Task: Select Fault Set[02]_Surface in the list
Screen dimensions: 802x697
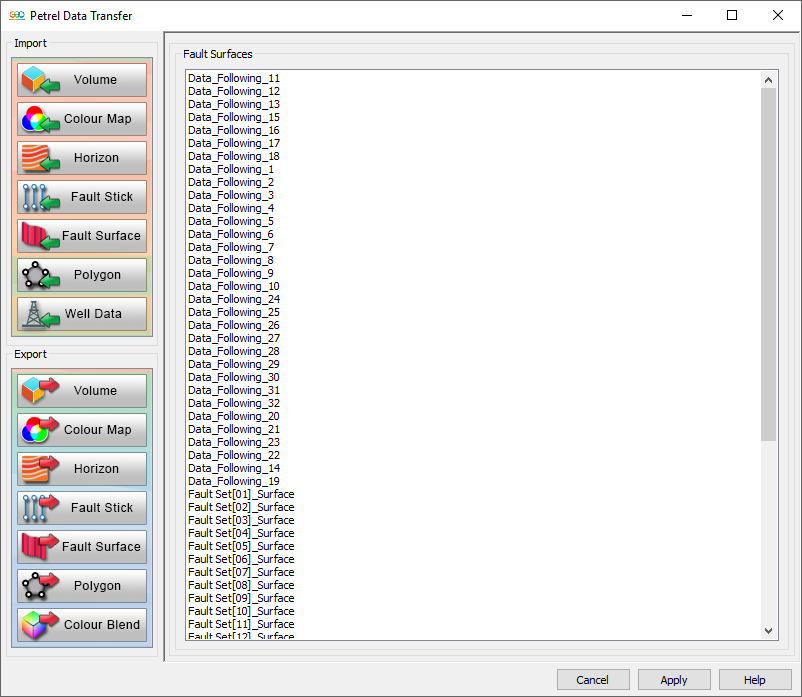Action: 241,507
